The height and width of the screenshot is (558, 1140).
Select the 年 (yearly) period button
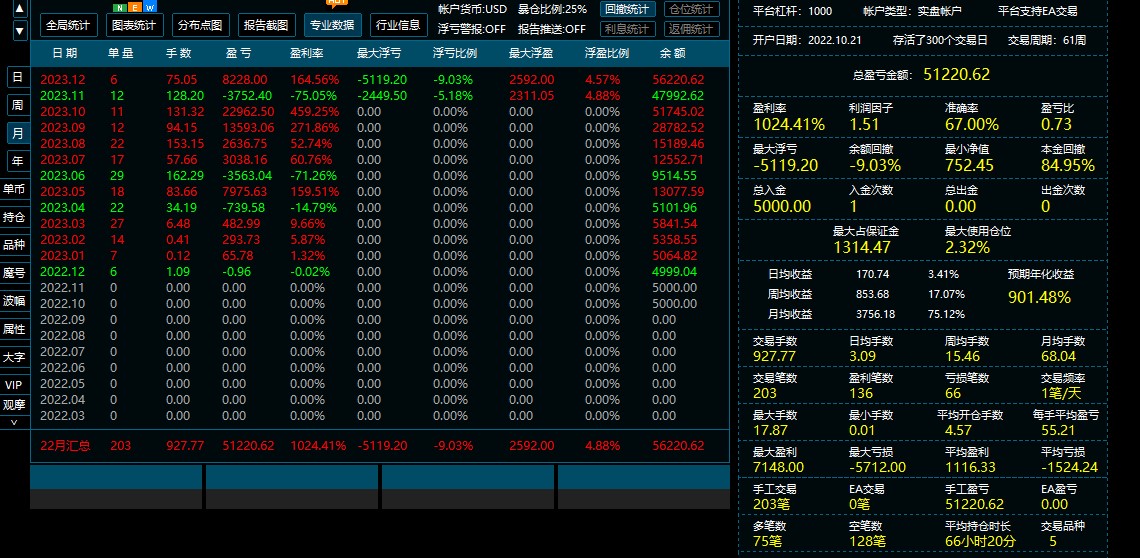point(17,161)
